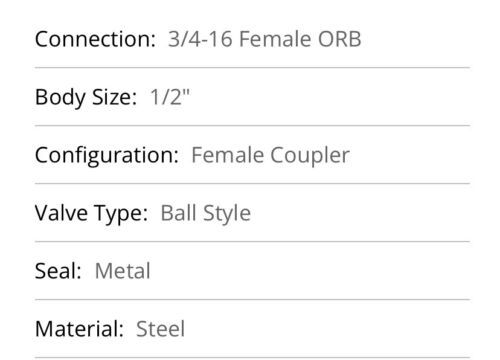Click the divider line below Connection row
The width and height of the screenshot is (500, 360).
[x=252, y=67]
